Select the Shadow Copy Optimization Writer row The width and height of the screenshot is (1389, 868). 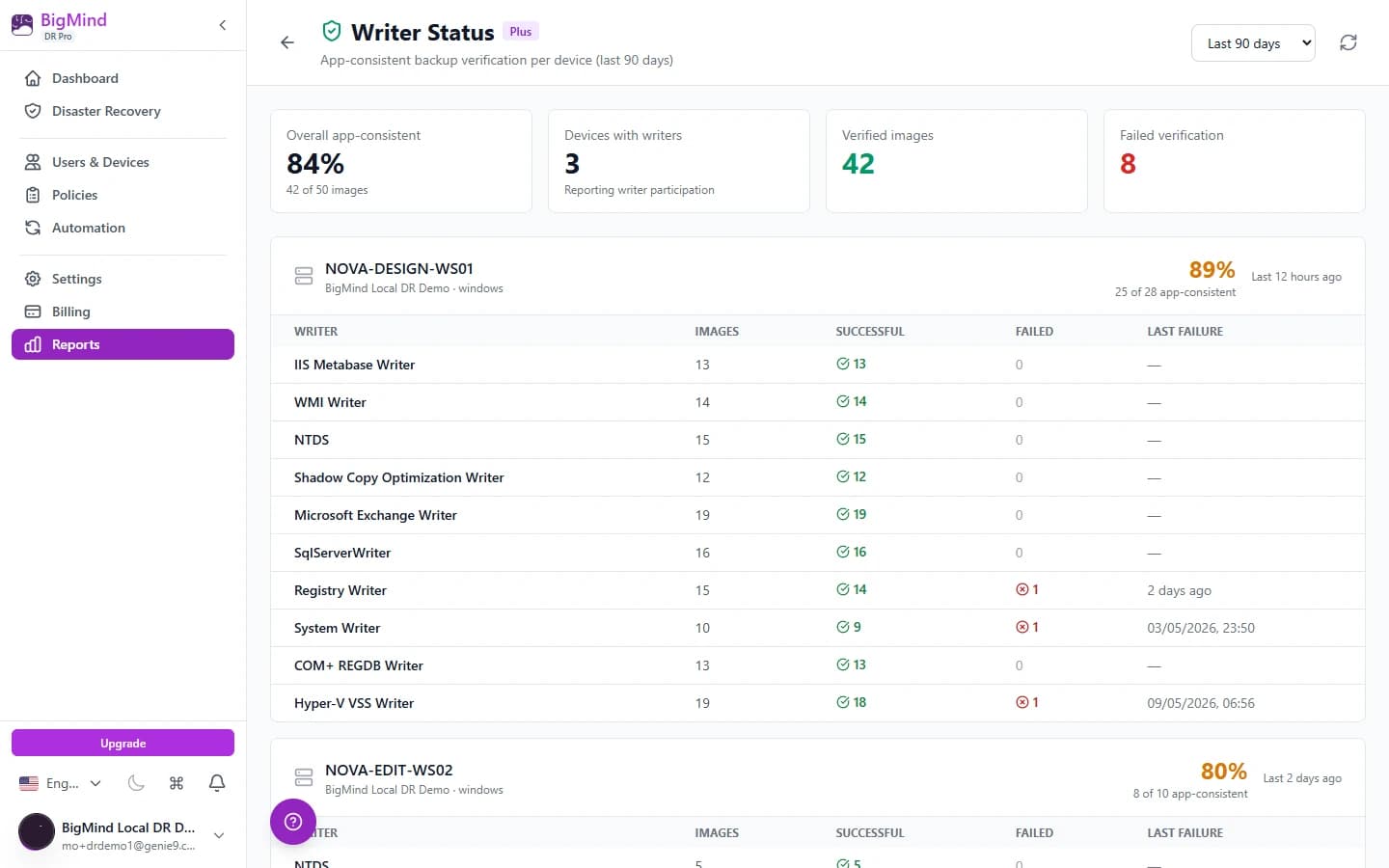click(818, 477)
